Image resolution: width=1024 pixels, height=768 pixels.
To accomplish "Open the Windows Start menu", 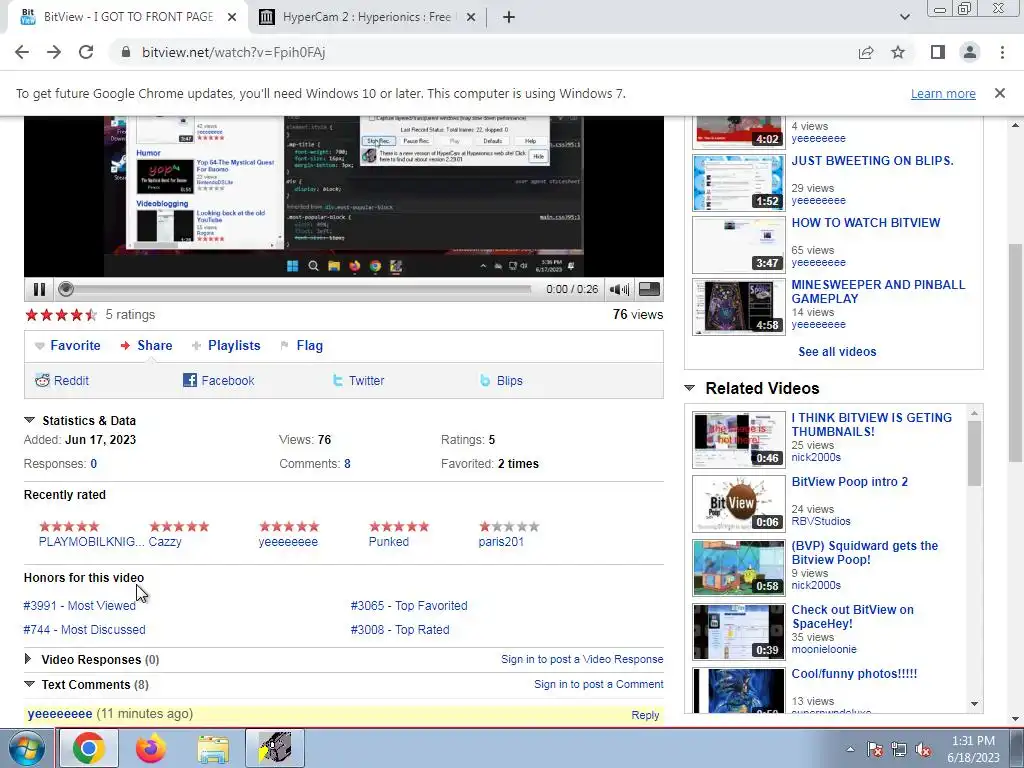I will pyautogui.click(x=26, y=748).
